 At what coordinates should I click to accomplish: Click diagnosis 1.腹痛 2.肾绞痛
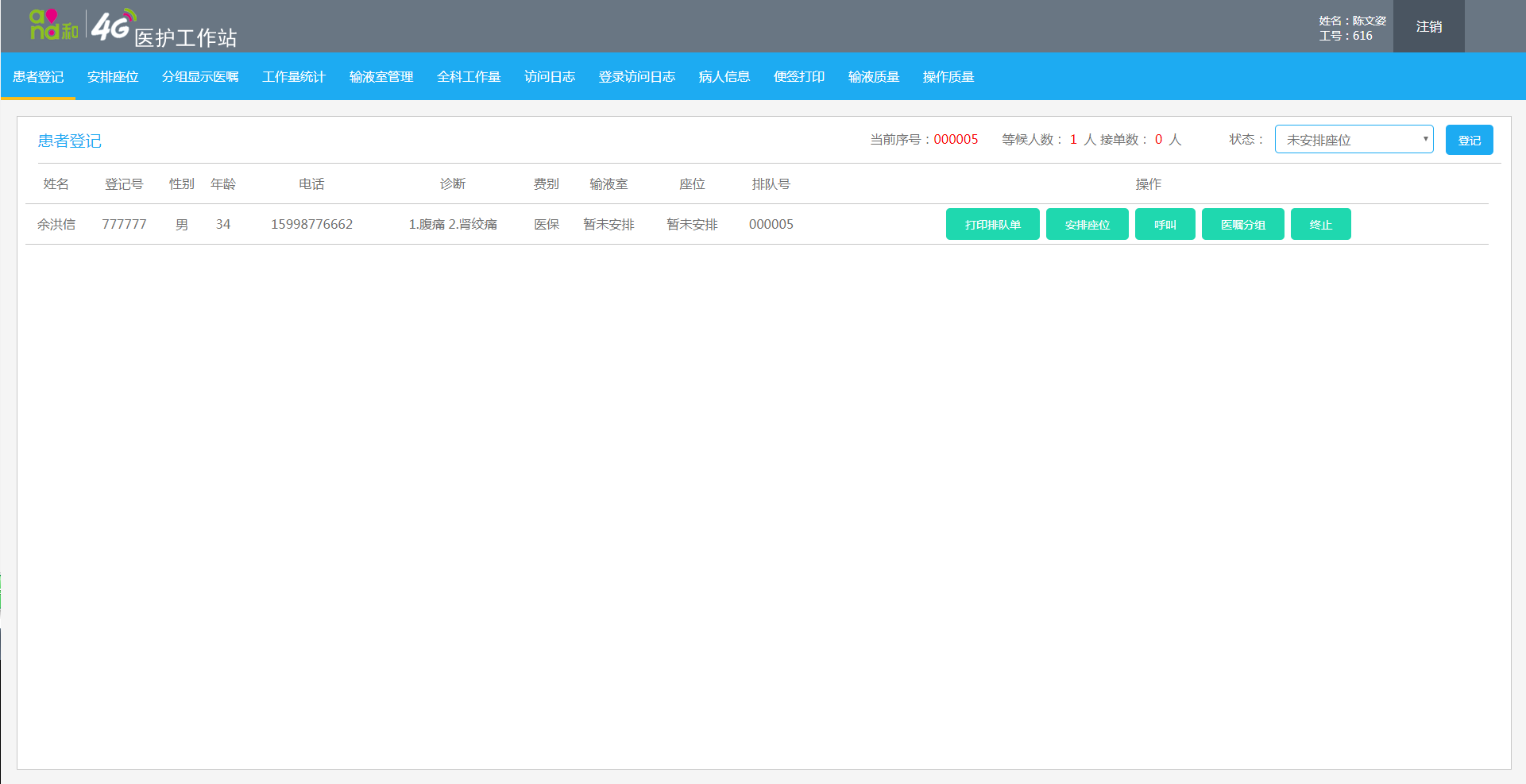pos(453,225)
